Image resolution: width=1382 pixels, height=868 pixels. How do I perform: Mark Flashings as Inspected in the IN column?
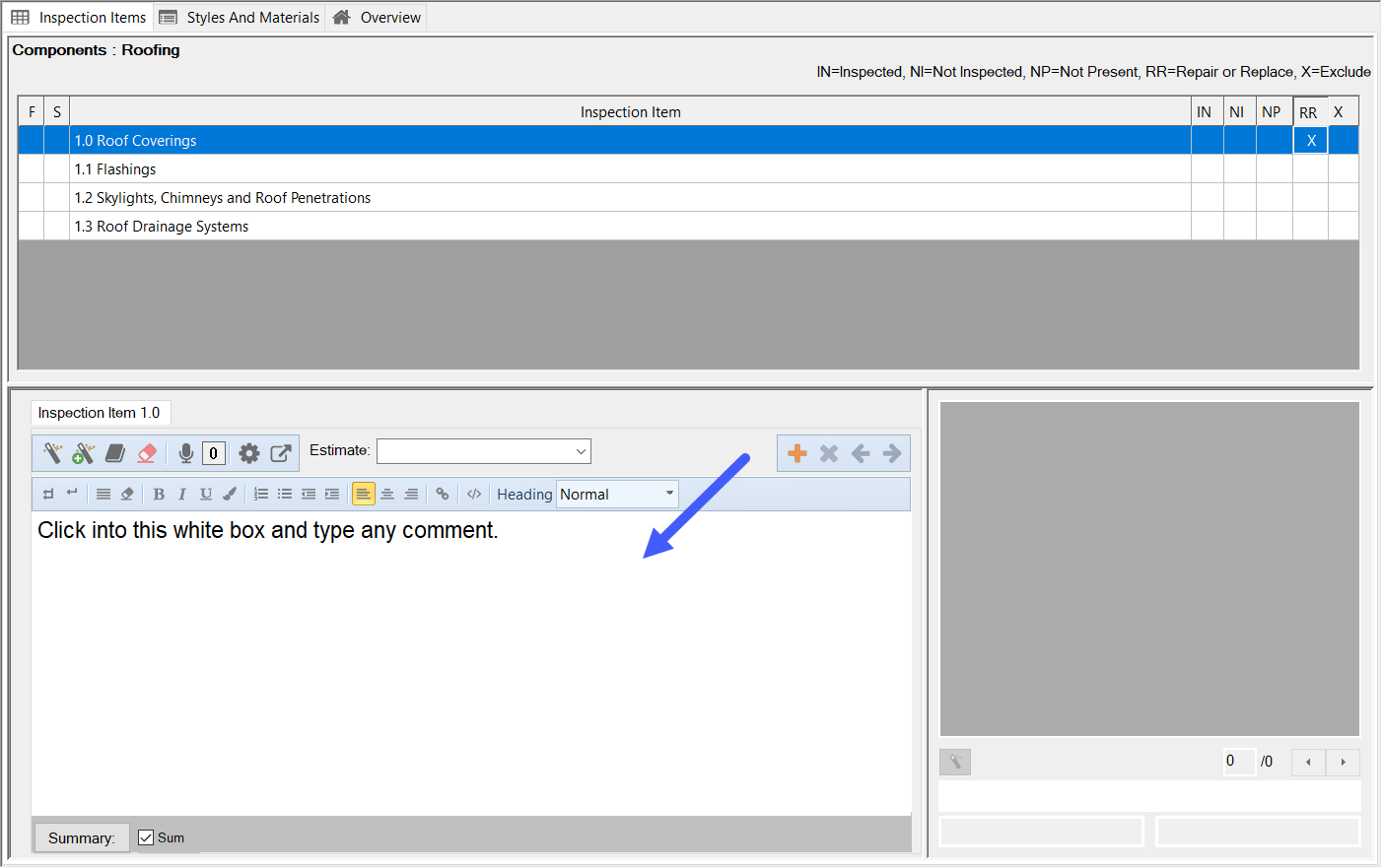click(1207, 168)
